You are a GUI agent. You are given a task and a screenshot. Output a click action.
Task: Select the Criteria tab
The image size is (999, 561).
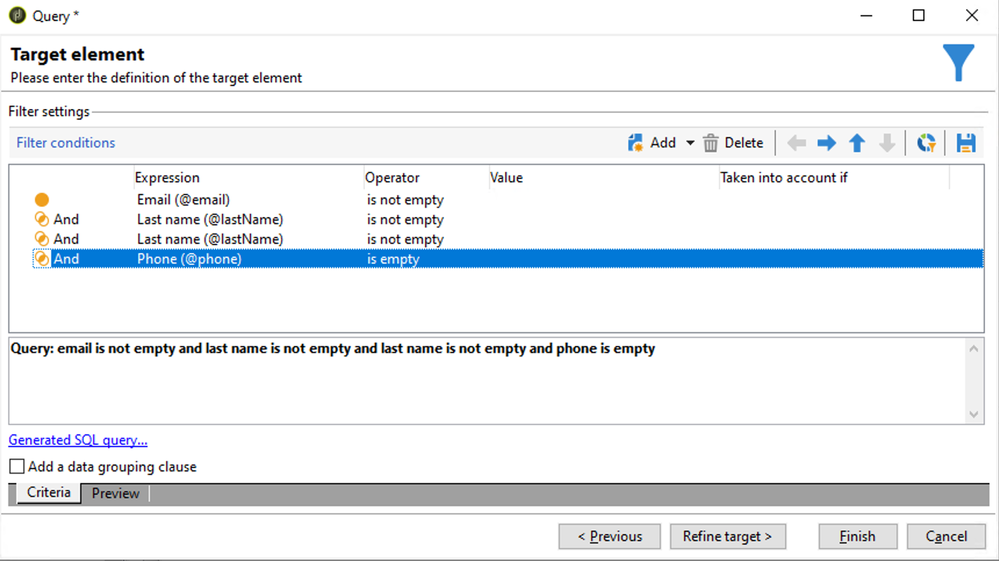(x=49, y=493)
